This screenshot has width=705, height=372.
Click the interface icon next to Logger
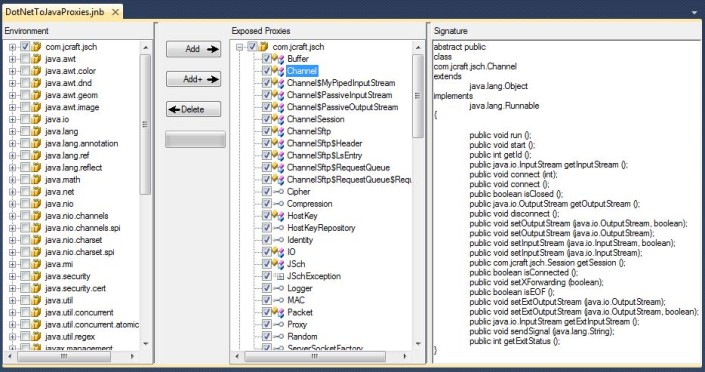pyautogui.click(x=279, y=288)
